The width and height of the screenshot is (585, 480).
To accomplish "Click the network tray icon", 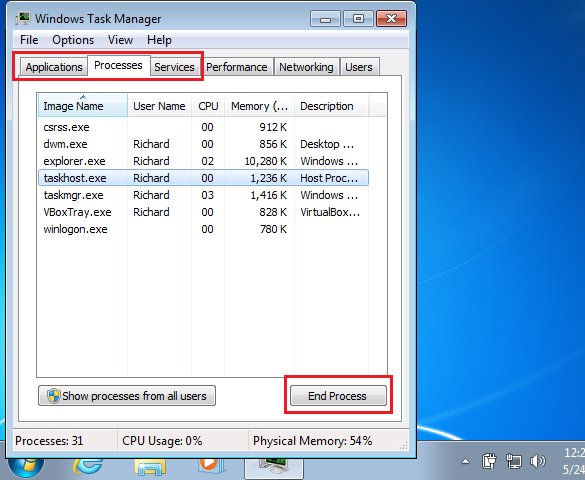I will coord(513,461).
